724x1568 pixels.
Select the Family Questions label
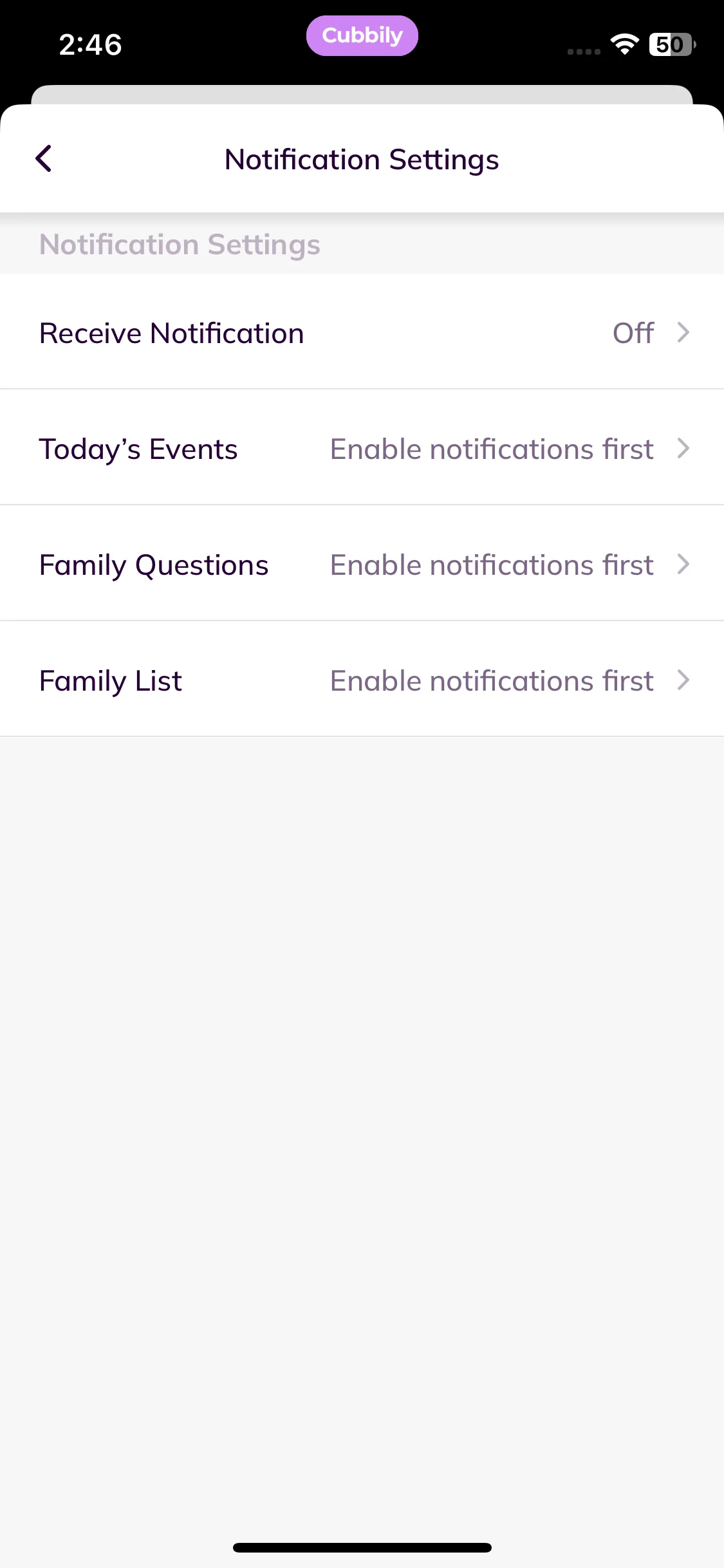(x=154, y=565)
